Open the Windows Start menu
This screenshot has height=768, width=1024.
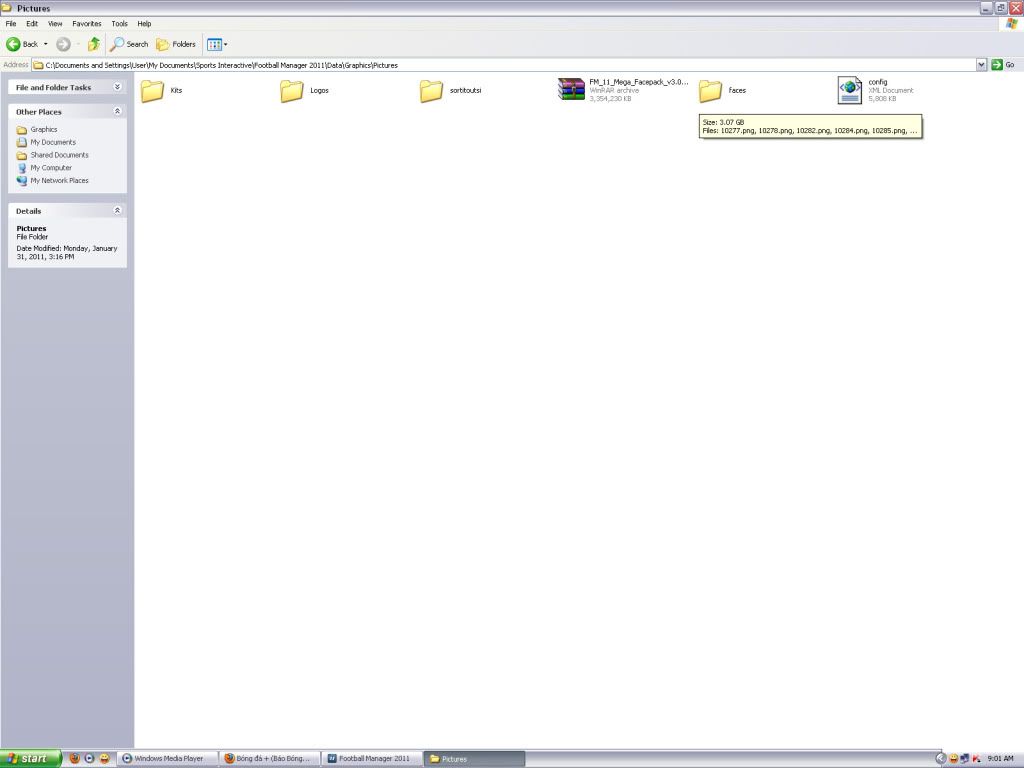(31, 758)
